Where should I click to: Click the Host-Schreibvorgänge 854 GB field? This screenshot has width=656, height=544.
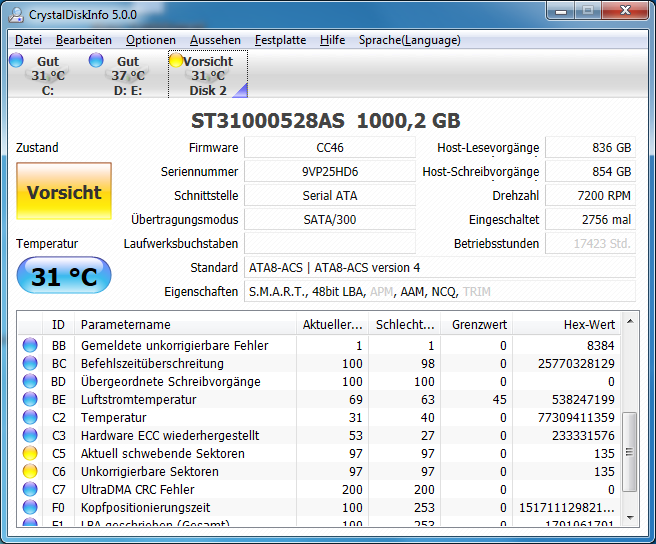(590, 172)
